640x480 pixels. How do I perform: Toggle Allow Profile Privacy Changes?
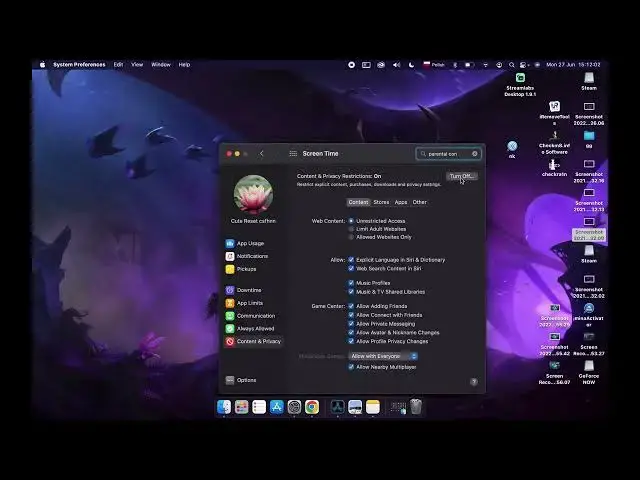click(351, 341)
